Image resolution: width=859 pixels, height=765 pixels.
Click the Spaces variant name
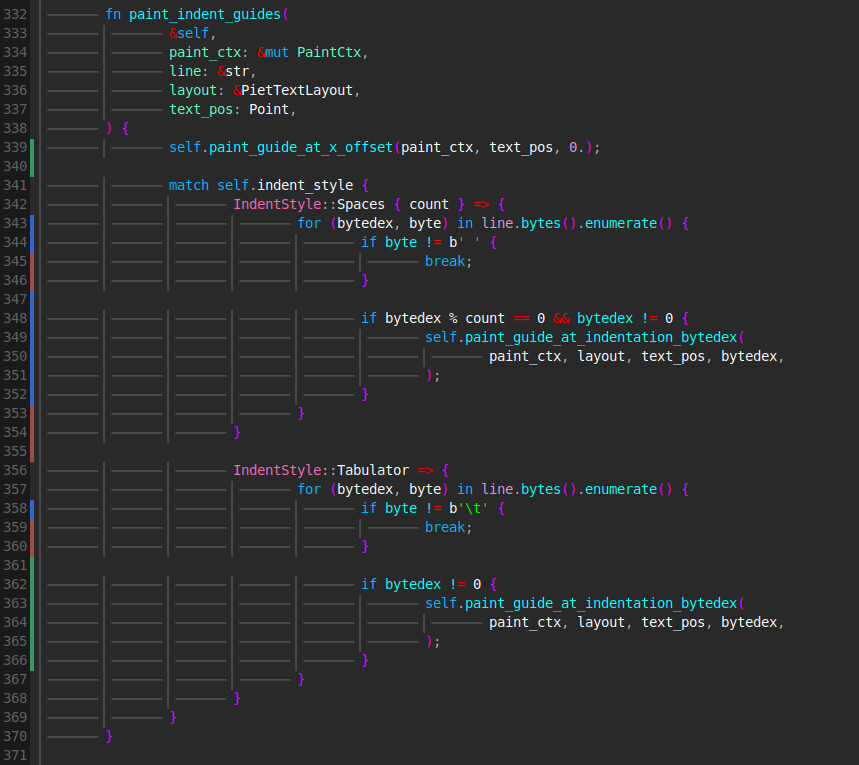361,204
